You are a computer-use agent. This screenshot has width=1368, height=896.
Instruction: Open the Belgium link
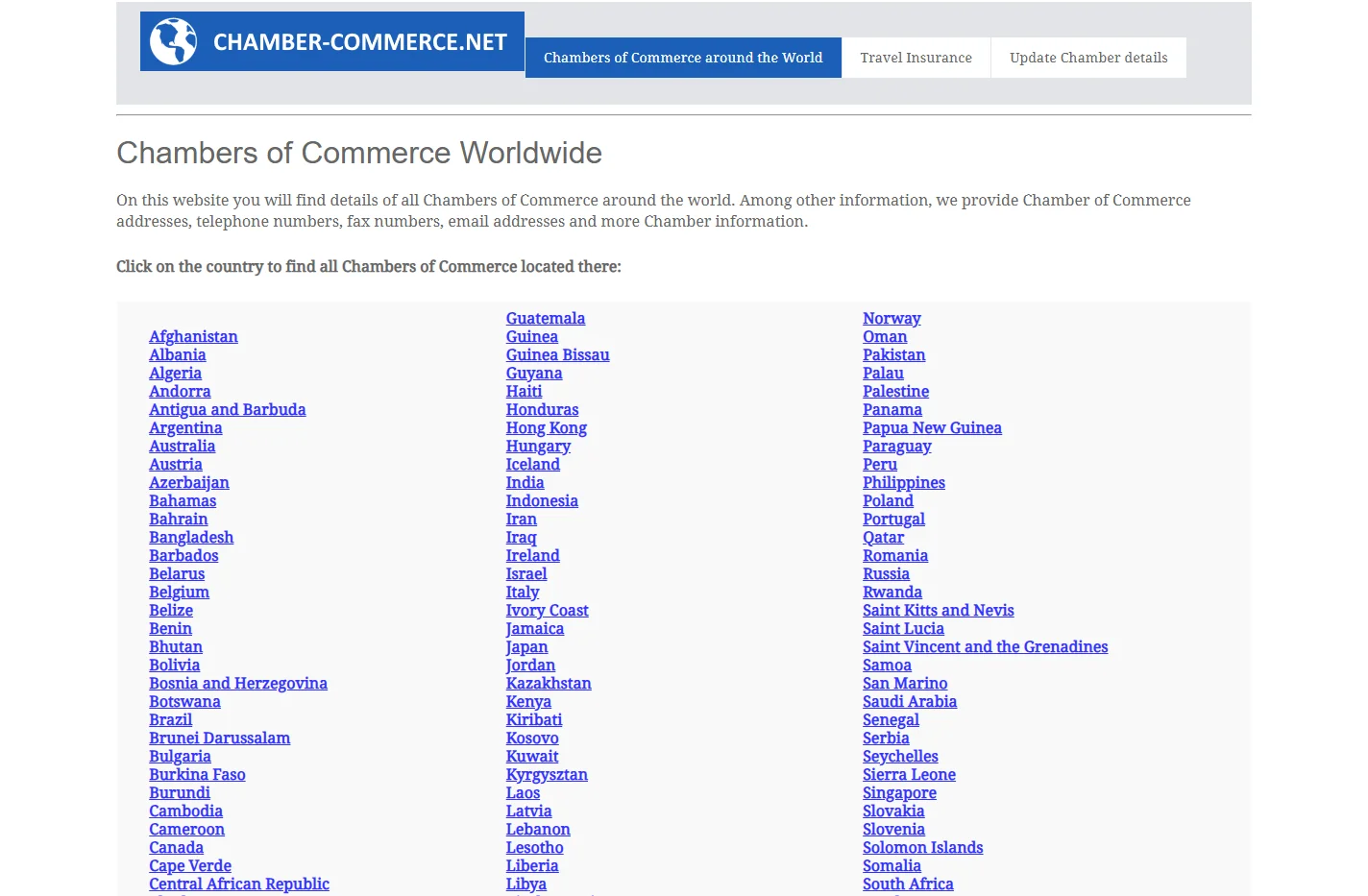(179, 592)
